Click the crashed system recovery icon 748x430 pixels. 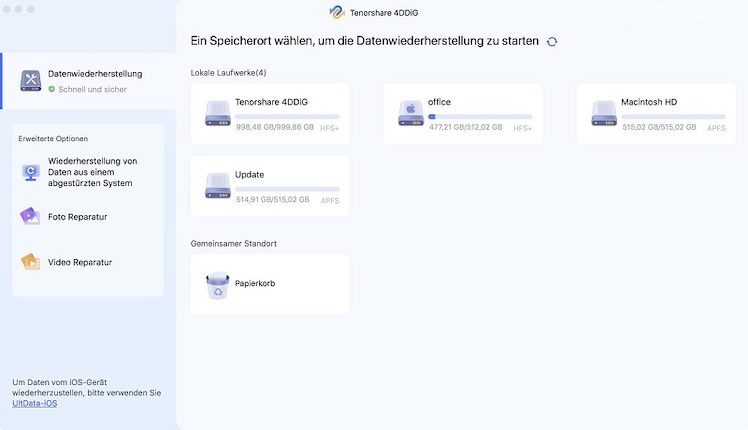(30, 172)
